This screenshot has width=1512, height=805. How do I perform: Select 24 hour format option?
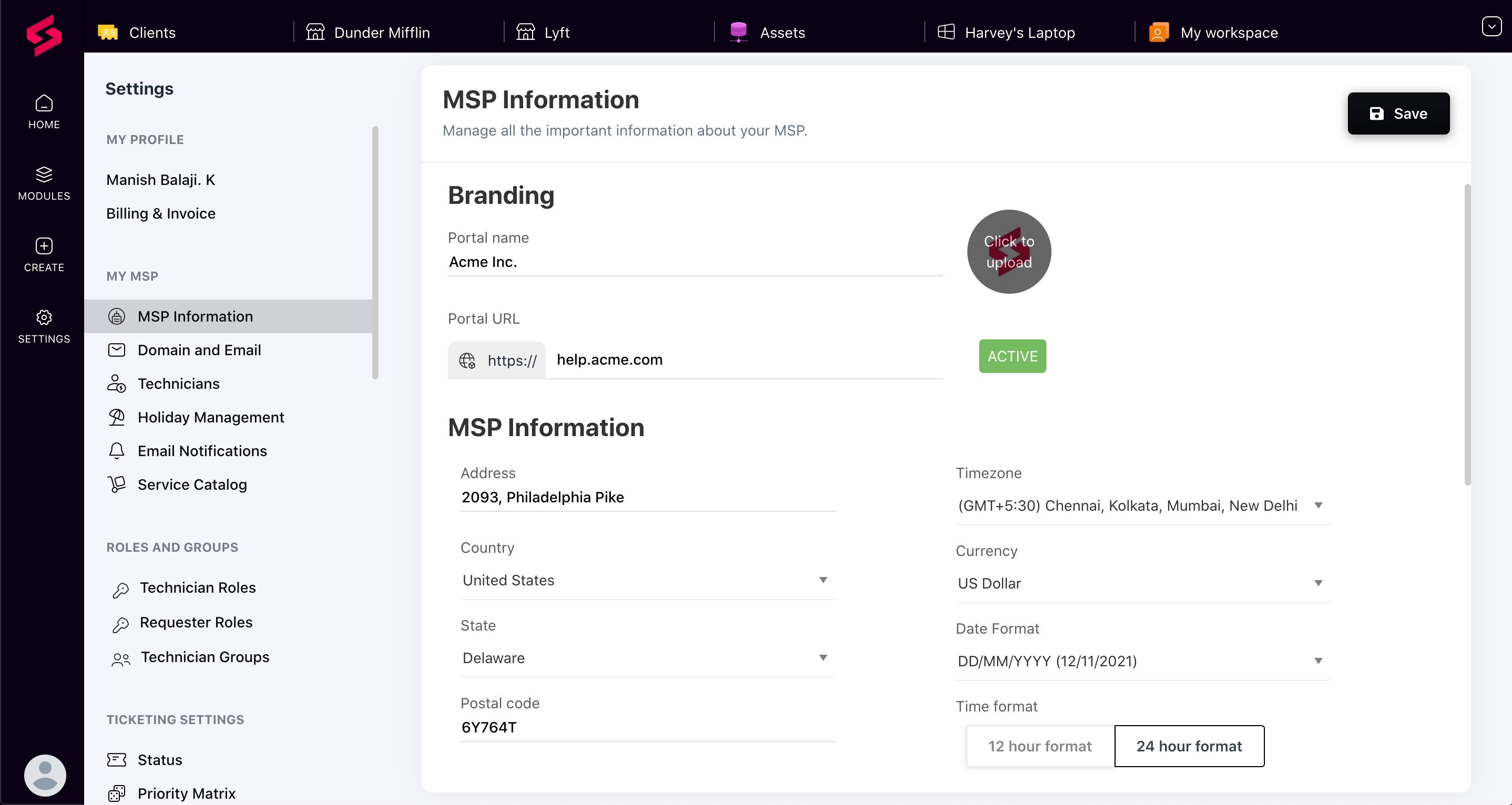tap(1189, 746)
